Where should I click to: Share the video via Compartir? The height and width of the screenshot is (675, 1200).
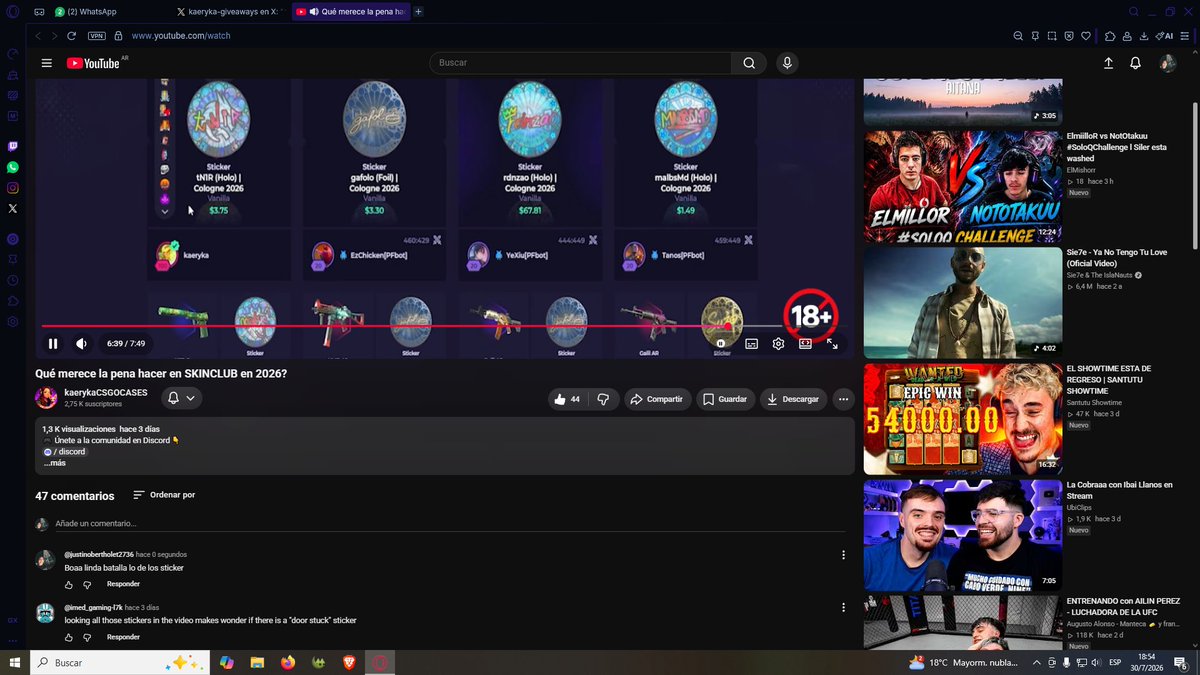[657, 399]
